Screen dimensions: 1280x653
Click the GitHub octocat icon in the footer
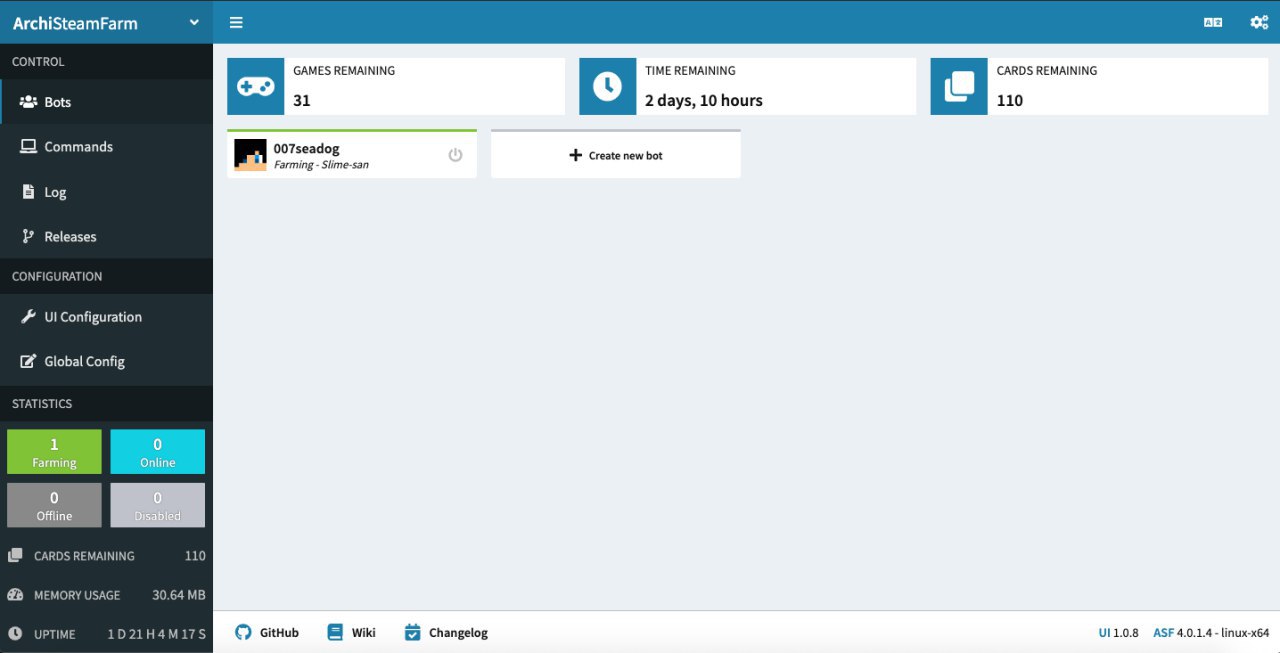(243, 632)
